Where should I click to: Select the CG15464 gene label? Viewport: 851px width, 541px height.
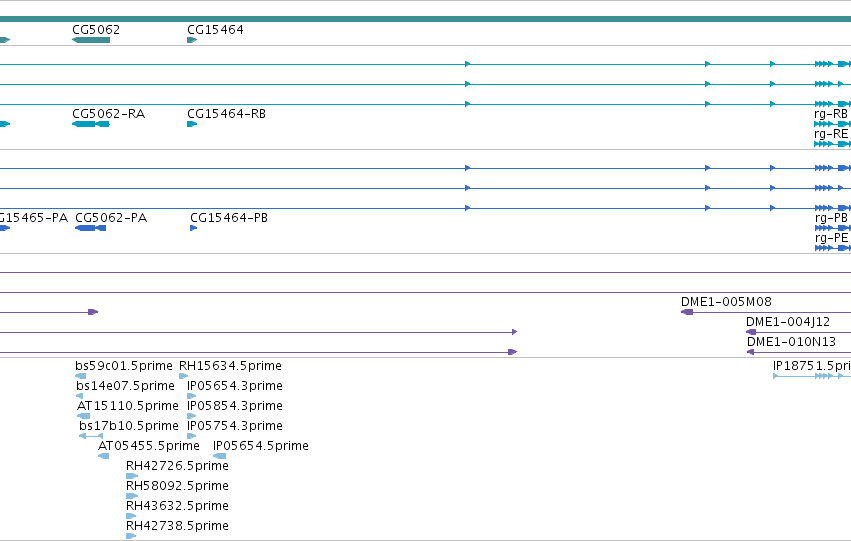pos(215,29)
